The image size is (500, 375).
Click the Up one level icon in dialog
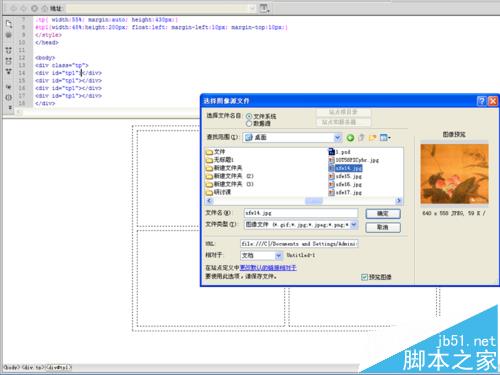[361, 137]
